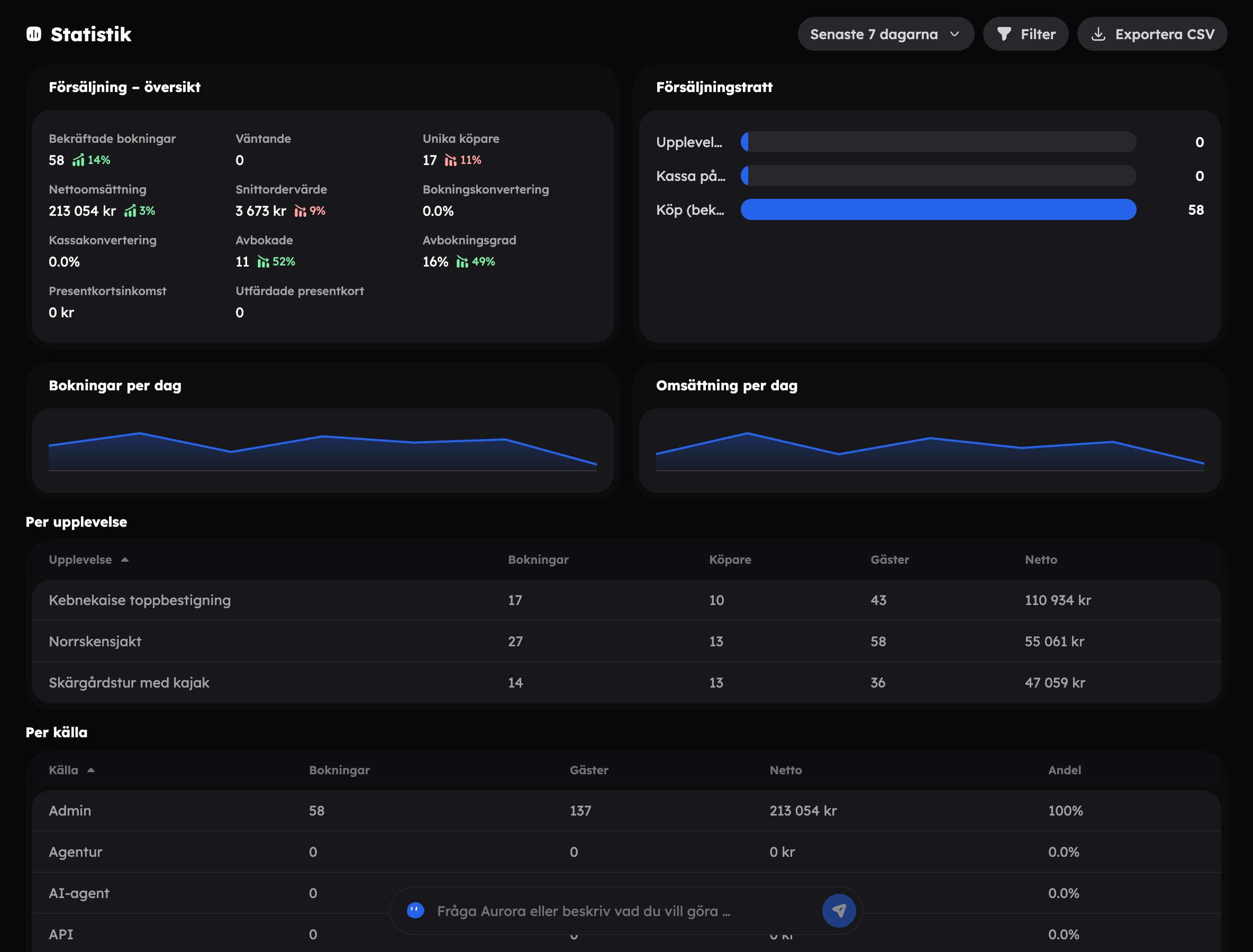
Task: Select the Agentur source row
Action: (x=626, y=852)
